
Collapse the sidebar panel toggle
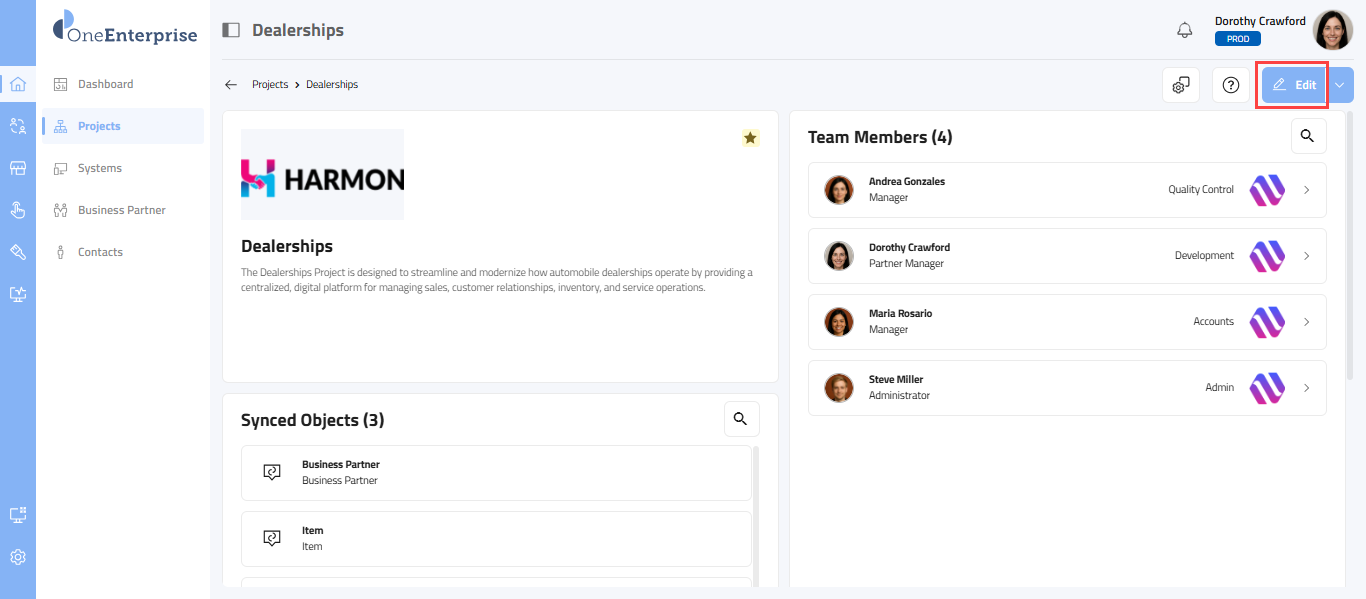click(x=231, y=30)
